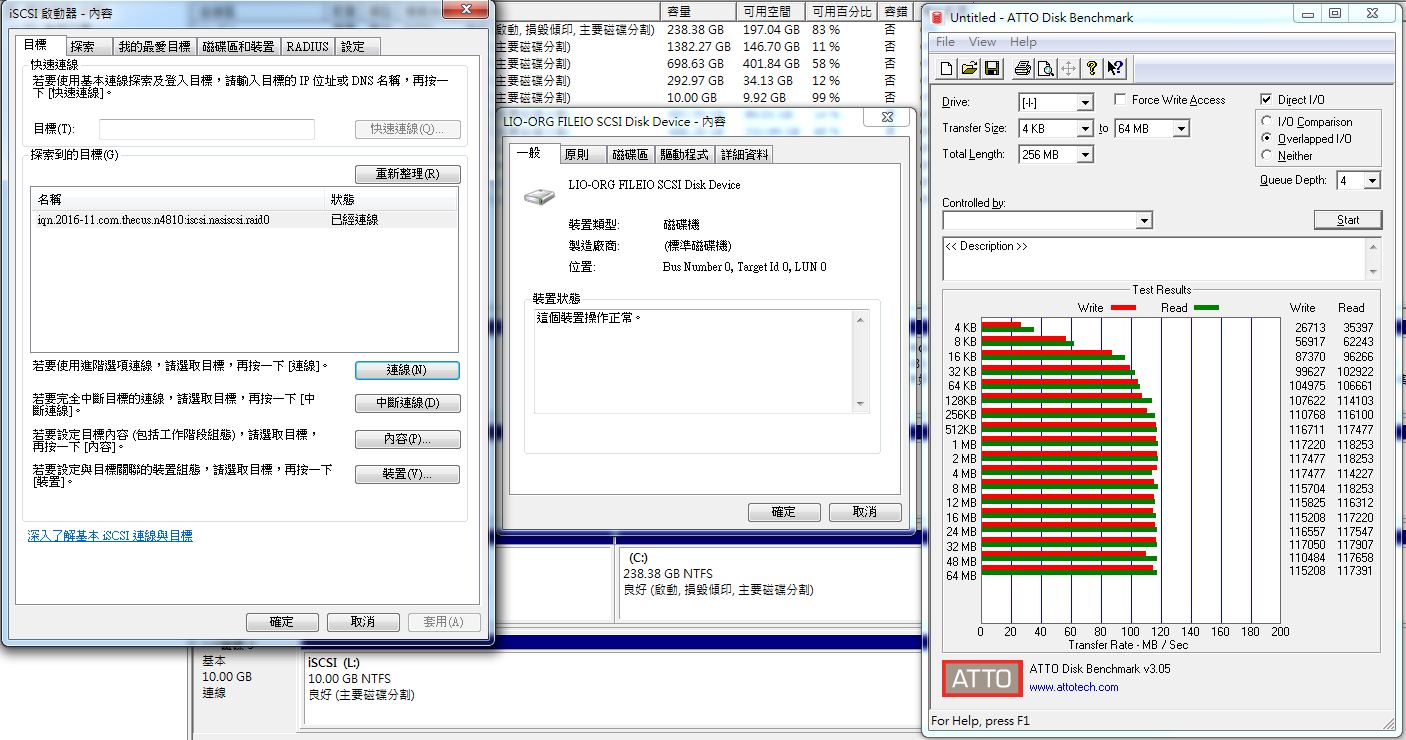Click the 裝置(V) button
This screenshot has height=740, width=1406.
pyautogui.click(x=407, y=474)
